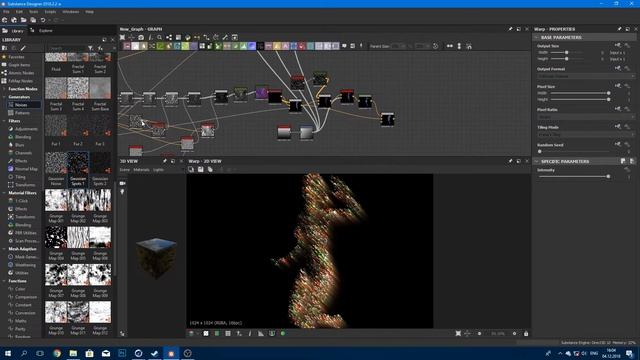Pin the 3D View panel

click(165, 161)
